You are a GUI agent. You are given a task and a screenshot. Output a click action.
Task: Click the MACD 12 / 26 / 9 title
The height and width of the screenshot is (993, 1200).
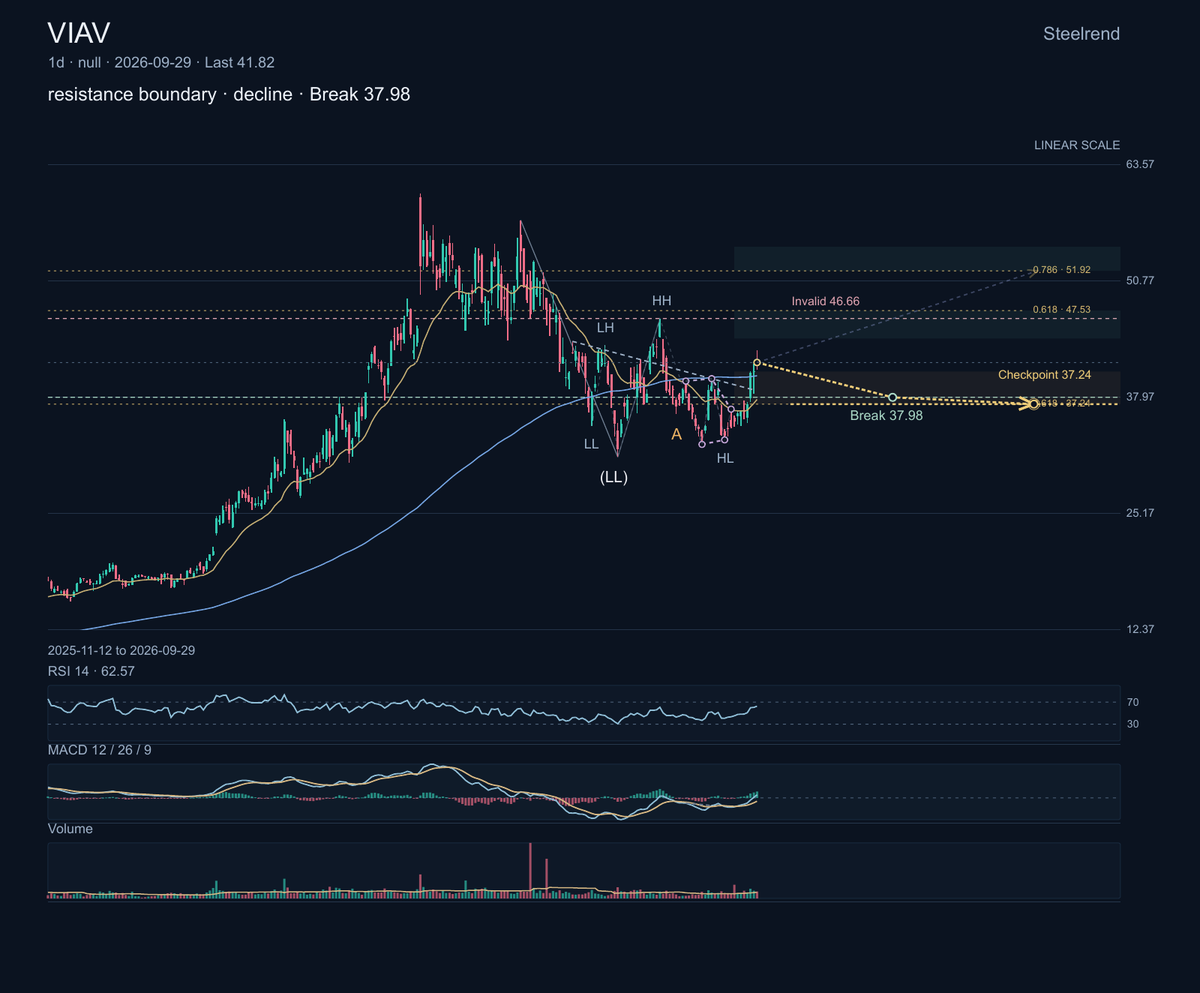[x=100, y=749]
